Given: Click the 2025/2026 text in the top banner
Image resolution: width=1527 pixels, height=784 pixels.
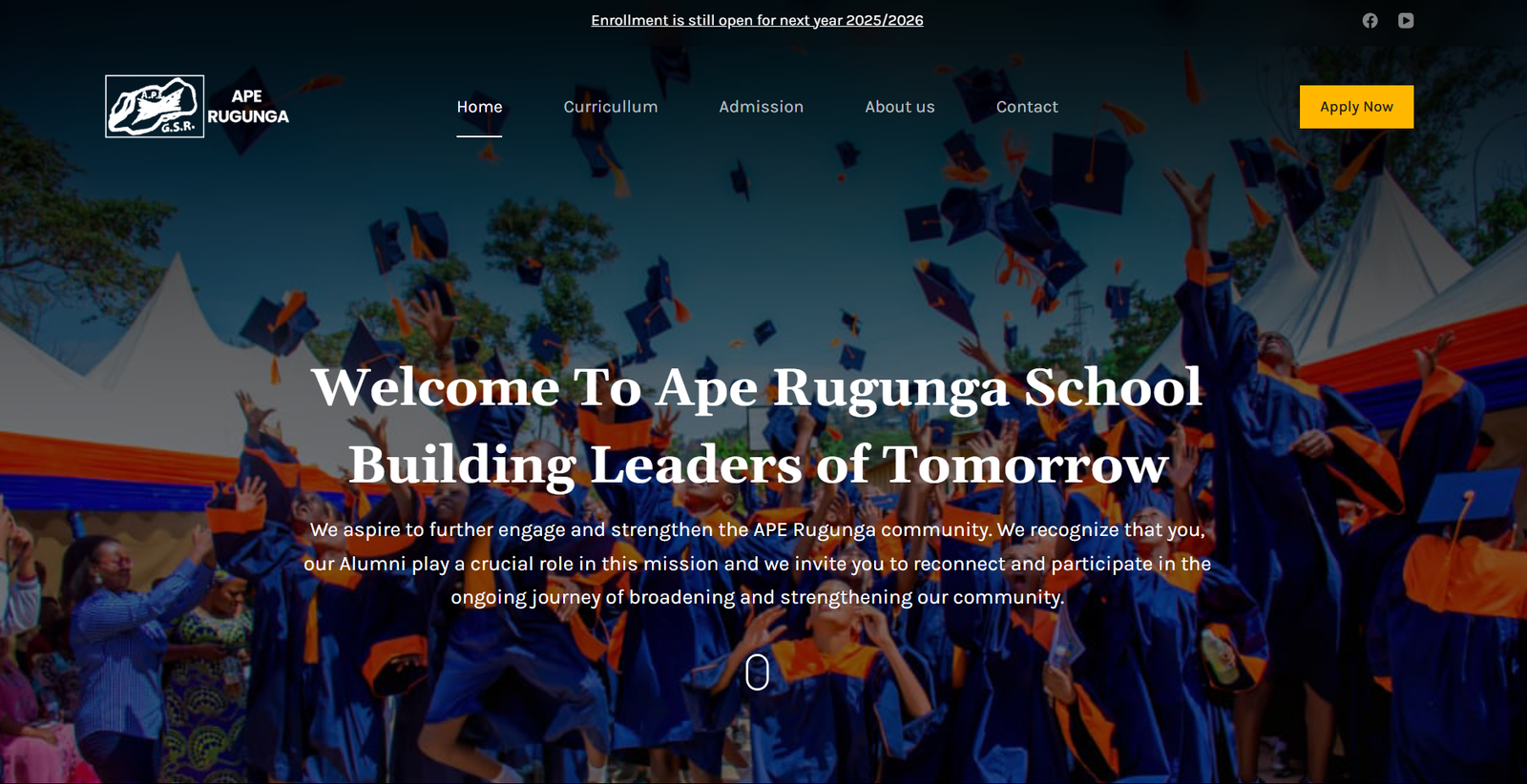Looking at the screenshot, I should (885, 20).
